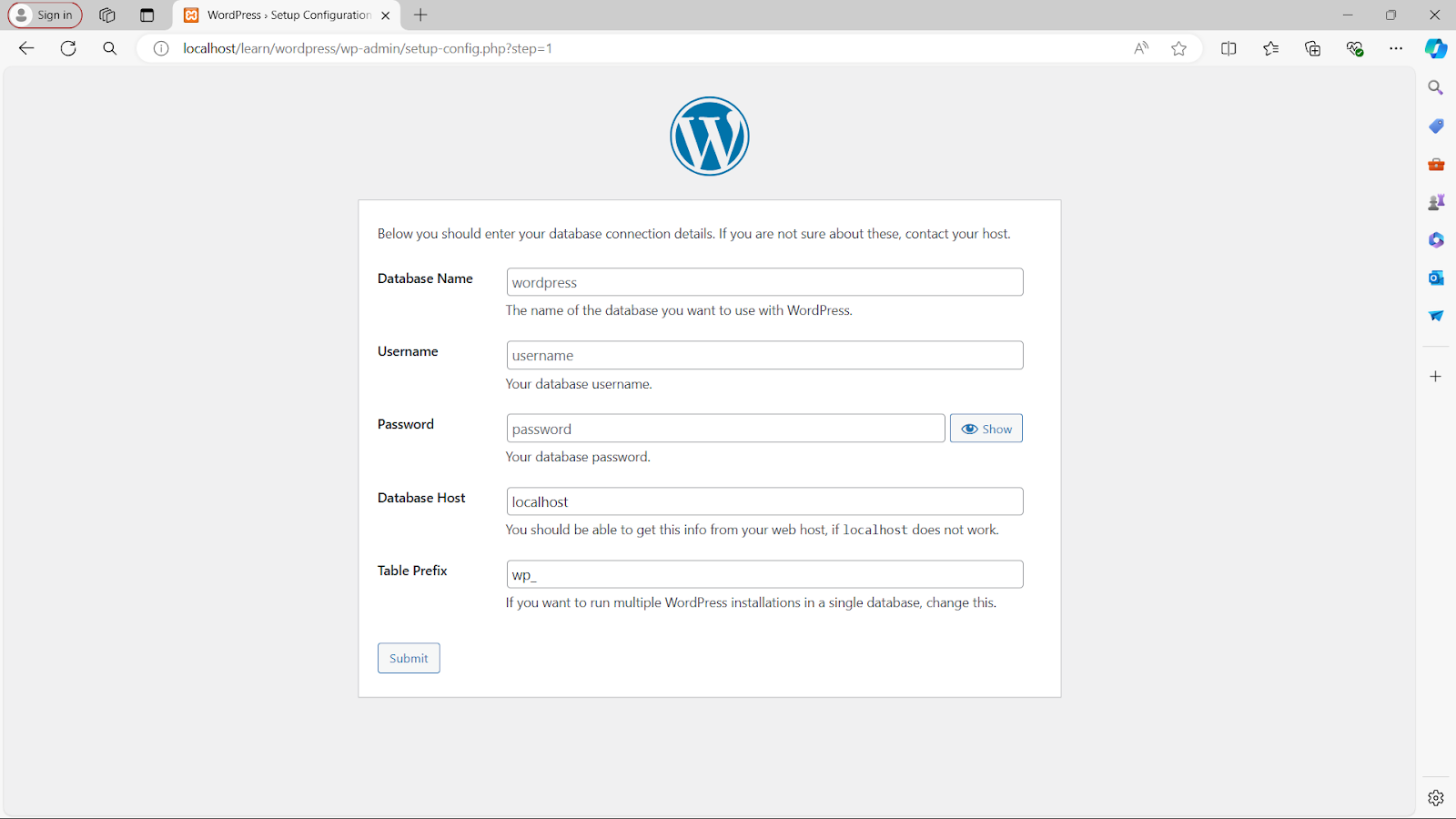Open Copilot in the sidebar

[x=1436, y=48]
